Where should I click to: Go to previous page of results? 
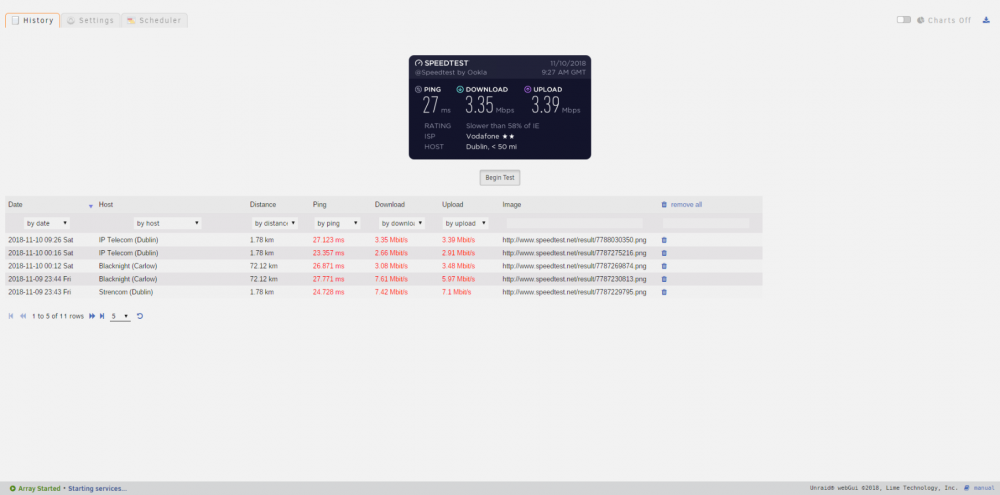click(x=23, y=316)
